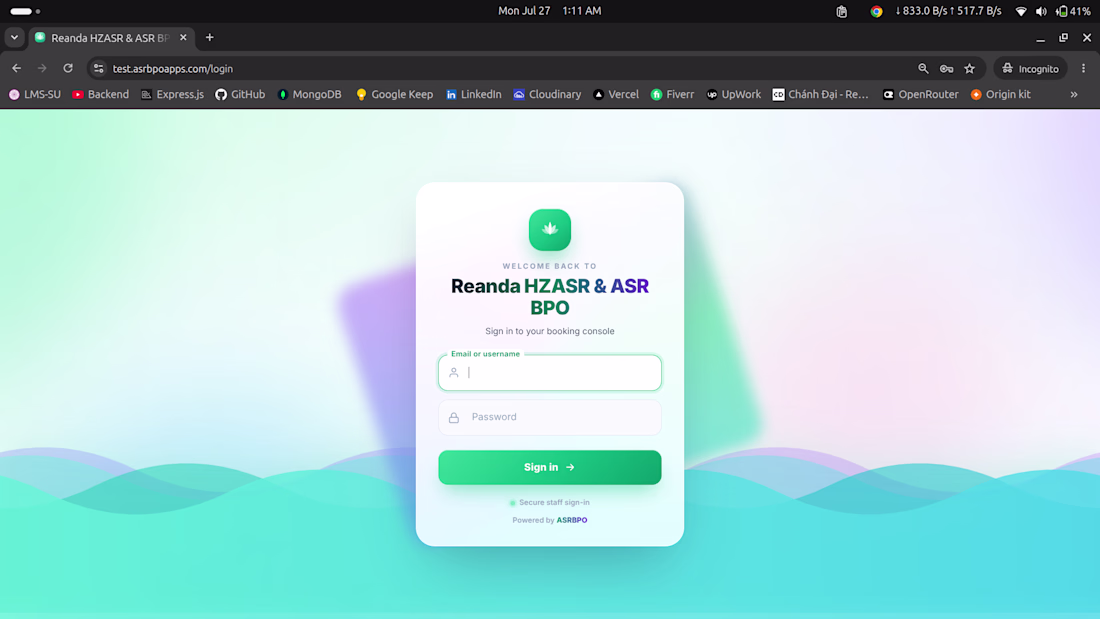Image resolution: width=1100 pixels, height=619 pixels.
Task: Open the battery 41% indicator
Action: [x=1073, y=11]
